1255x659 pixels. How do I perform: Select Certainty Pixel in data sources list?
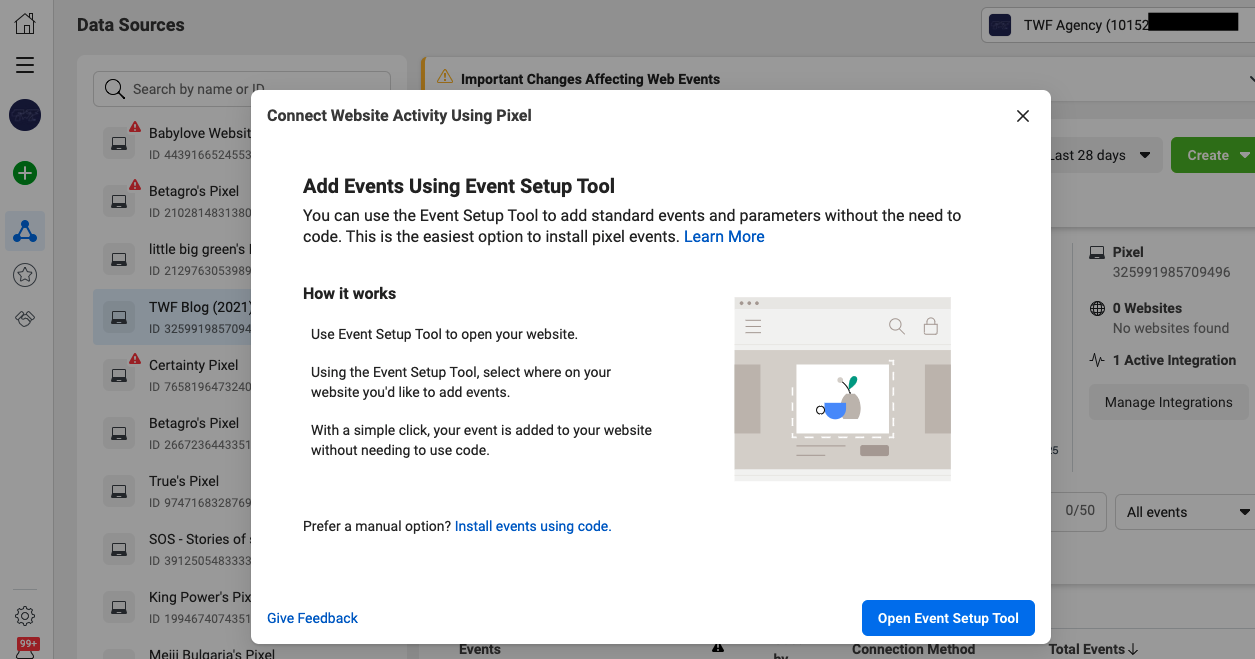pos(194,365)
